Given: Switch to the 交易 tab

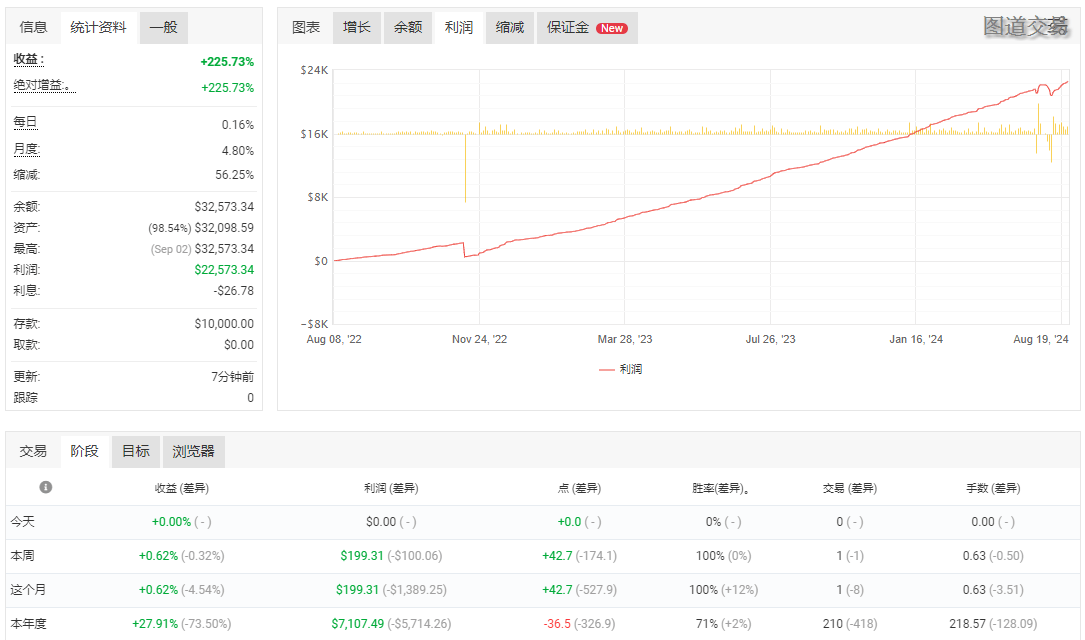Looking at the screenshot, I should coord(33,451).
